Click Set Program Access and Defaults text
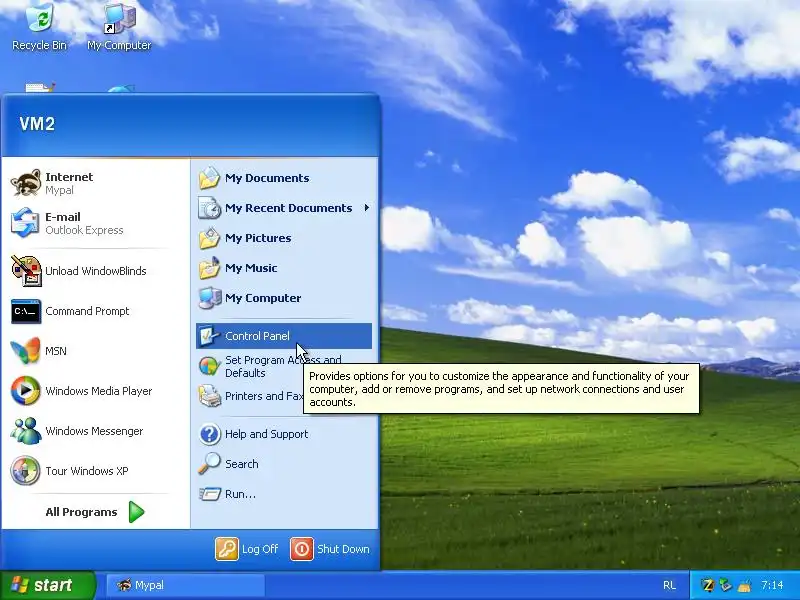 [x=283, y=366]
